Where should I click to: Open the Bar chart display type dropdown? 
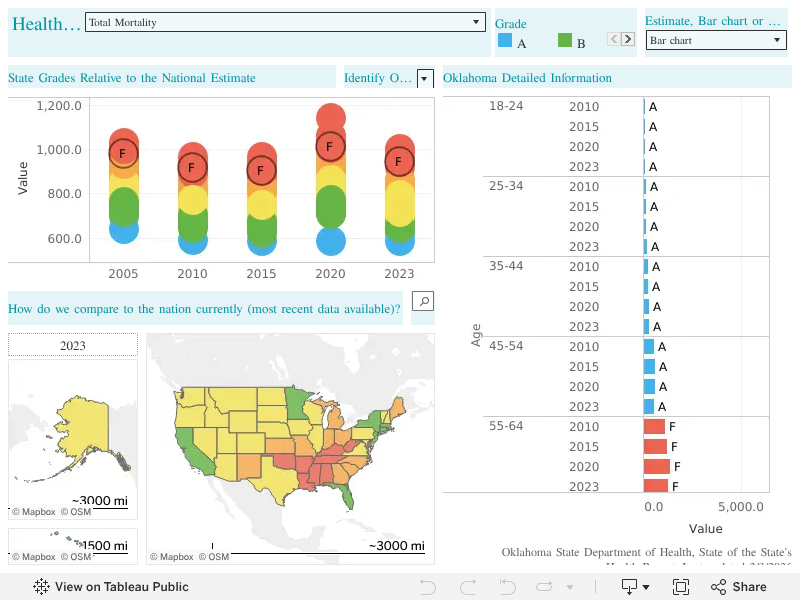(x=716, y=40)
